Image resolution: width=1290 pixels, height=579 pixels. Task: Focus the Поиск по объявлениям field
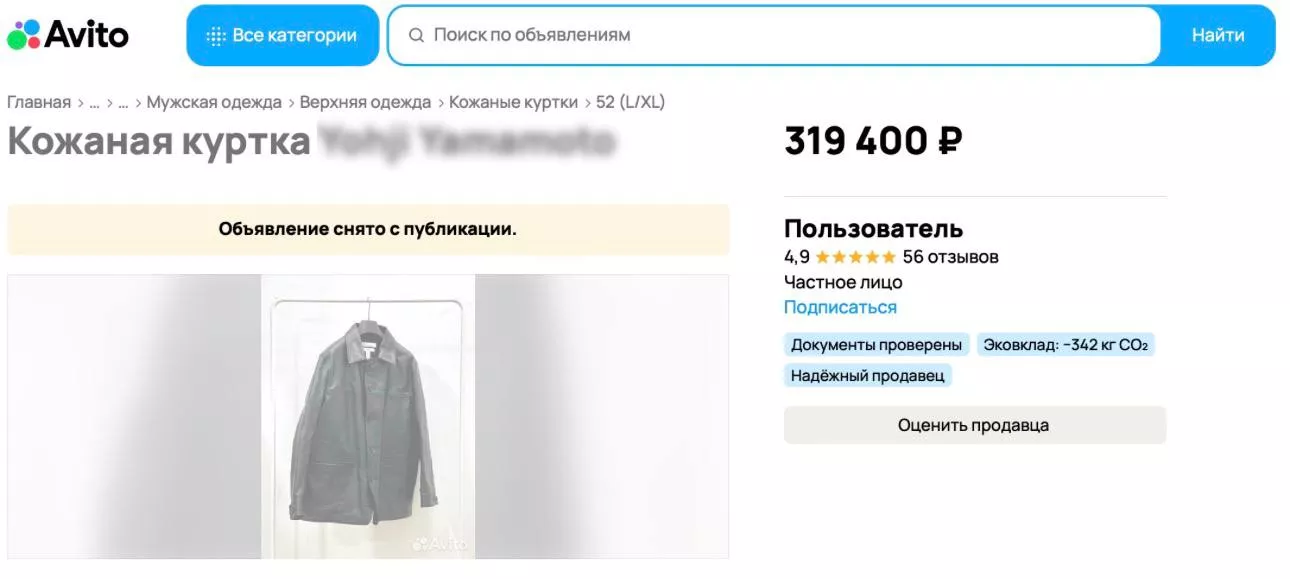[x=780, y=35]
